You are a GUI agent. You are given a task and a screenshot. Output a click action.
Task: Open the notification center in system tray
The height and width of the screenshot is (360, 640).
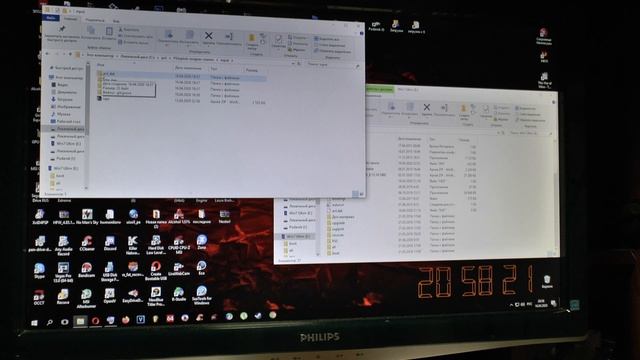(x=553, y=303)
